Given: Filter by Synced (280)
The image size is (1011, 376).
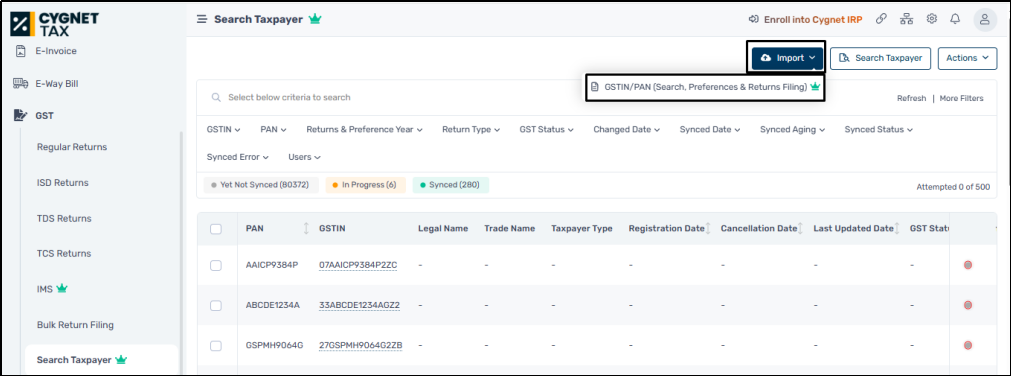Looking at the screenshot, I should coord(450,185).
